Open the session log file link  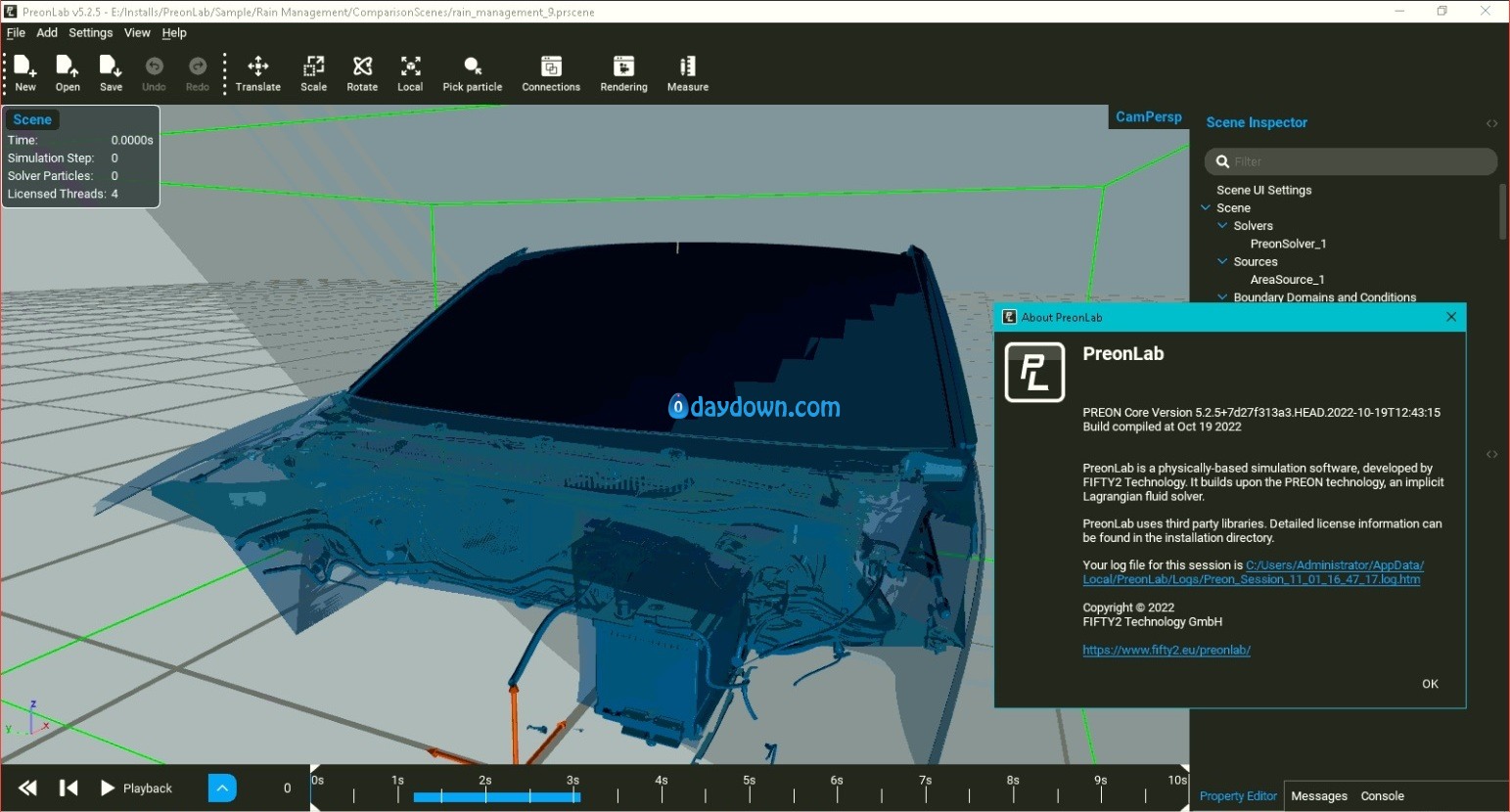(x=1253, y=572)
